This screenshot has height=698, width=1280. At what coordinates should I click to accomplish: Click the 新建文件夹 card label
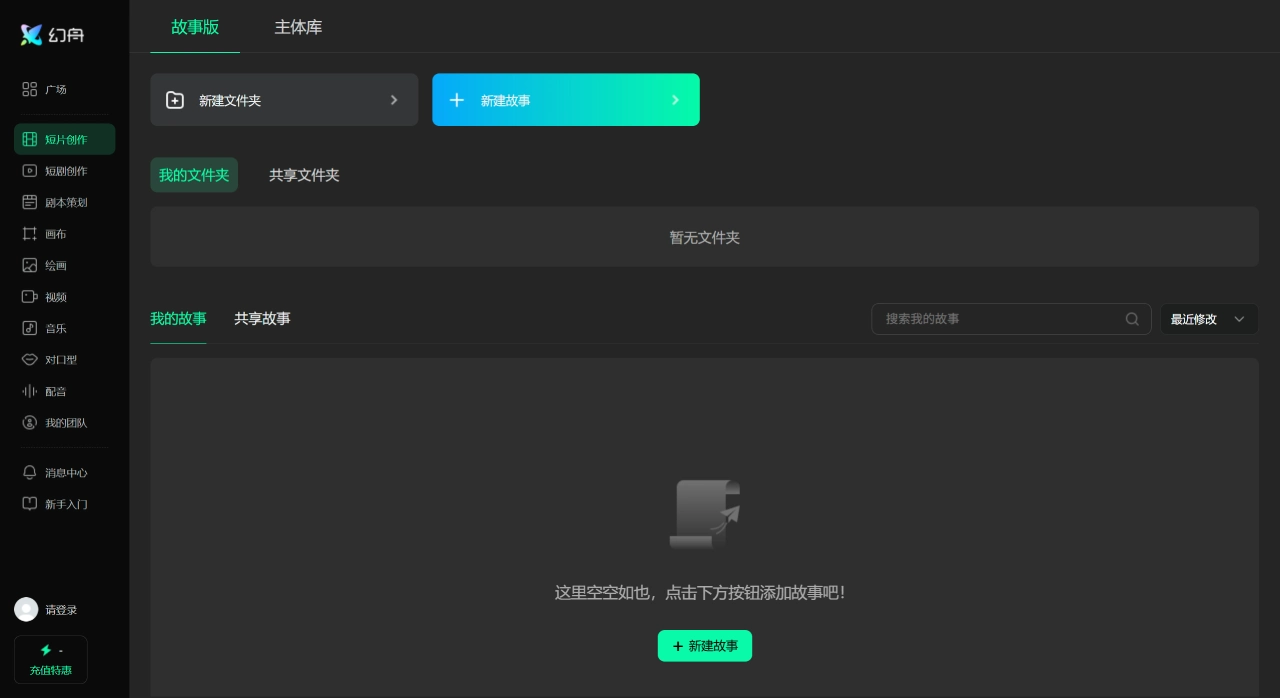pyautogui.click(x=230, y=101)
